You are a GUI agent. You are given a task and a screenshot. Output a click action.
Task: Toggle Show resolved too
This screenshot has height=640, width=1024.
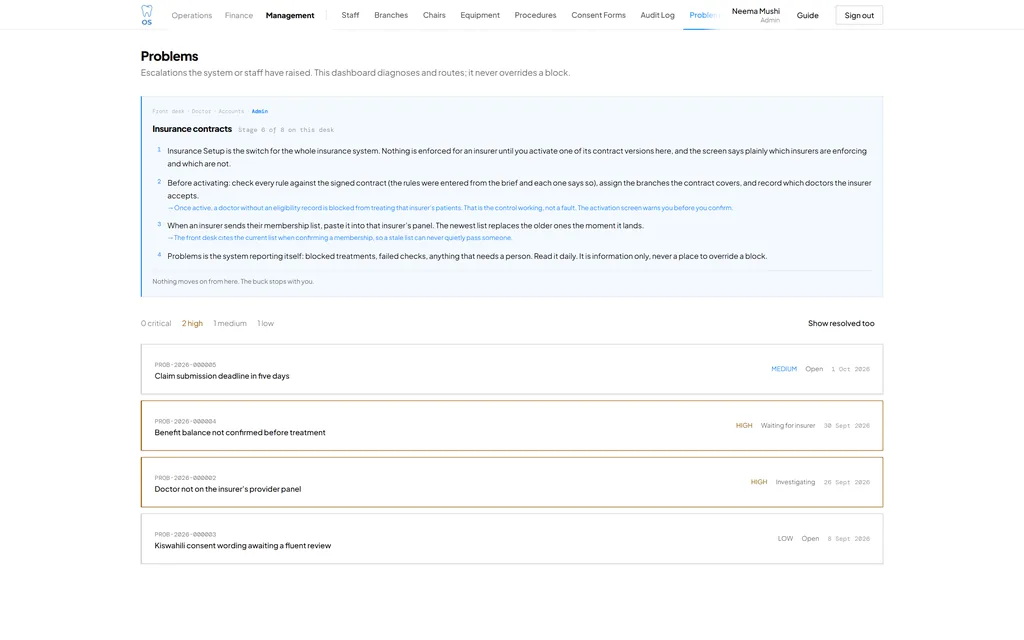tap(841, 323)
